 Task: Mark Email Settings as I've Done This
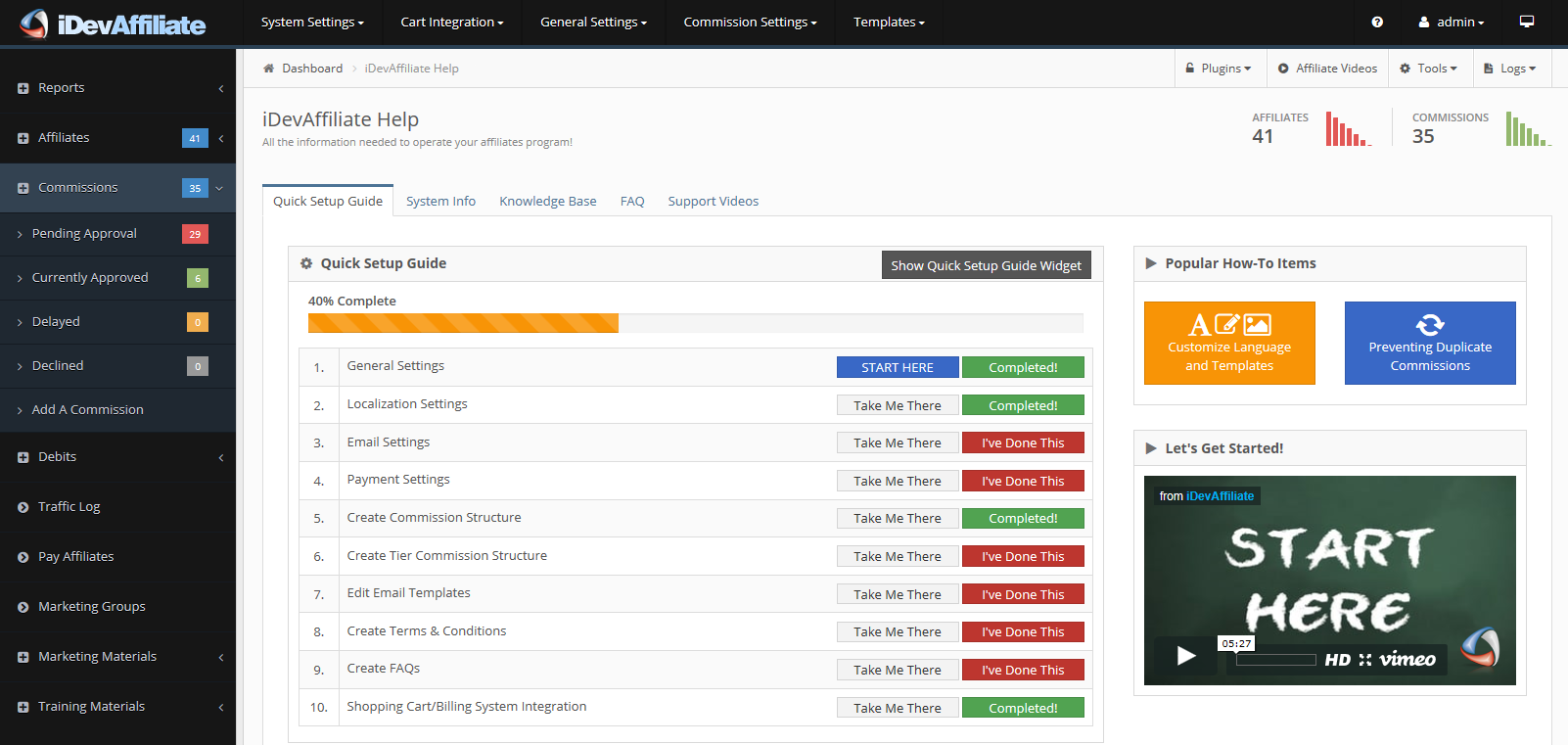tap(1023, 443)
